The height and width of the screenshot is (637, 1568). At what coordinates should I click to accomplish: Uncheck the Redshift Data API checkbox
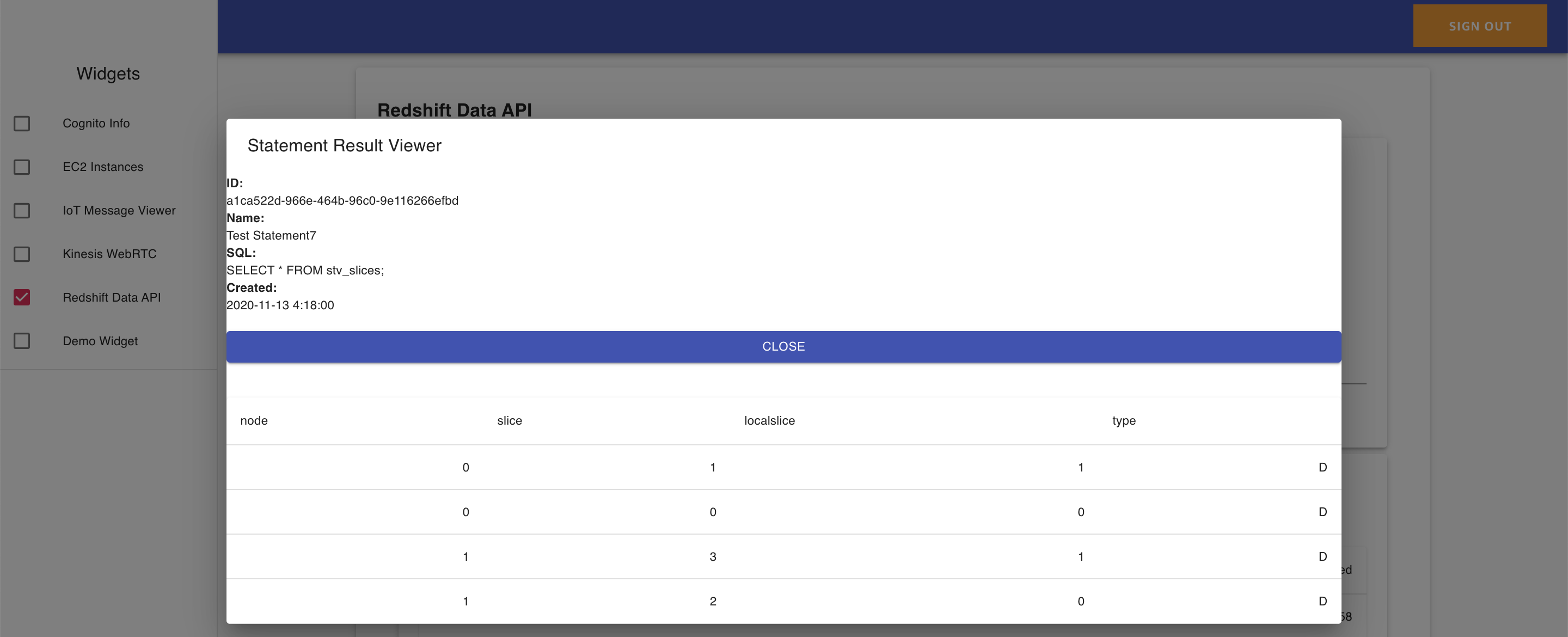pyautogui.click(x=22, y=298)
